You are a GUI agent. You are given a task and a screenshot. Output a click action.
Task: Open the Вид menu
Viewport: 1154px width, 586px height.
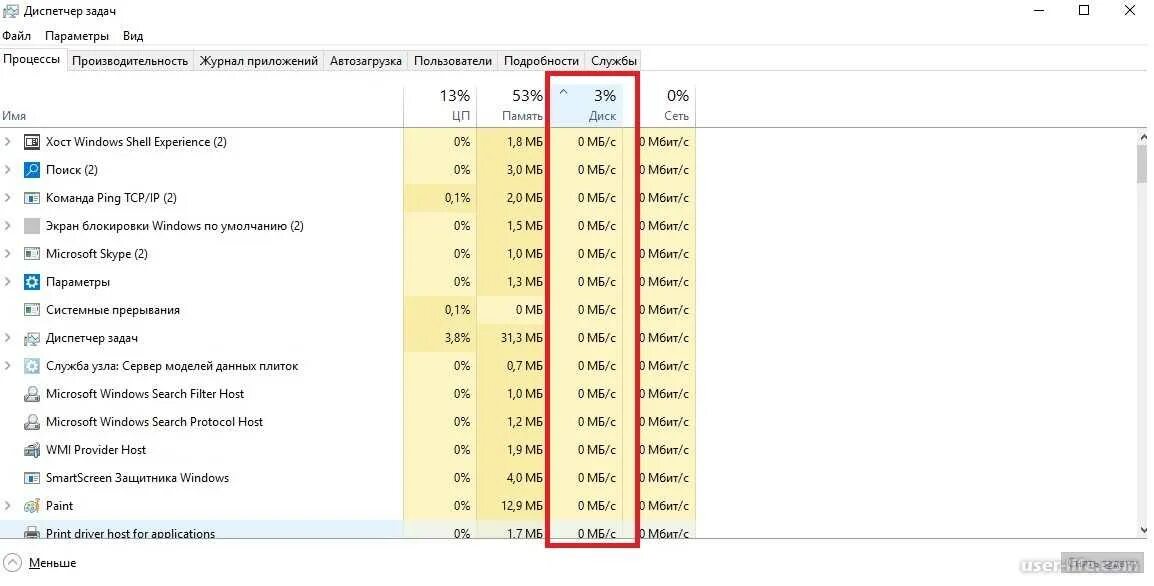tap(133, 35)
